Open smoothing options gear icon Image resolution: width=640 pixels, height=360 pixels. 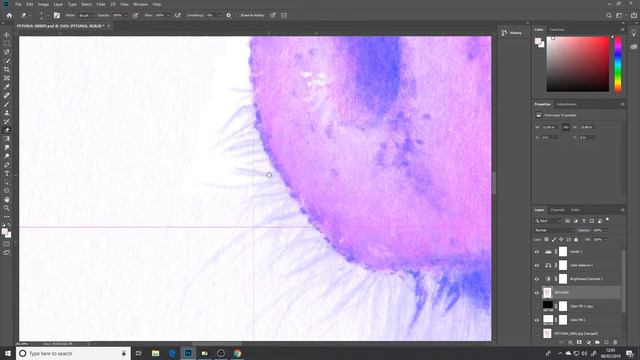coord(229,15)
